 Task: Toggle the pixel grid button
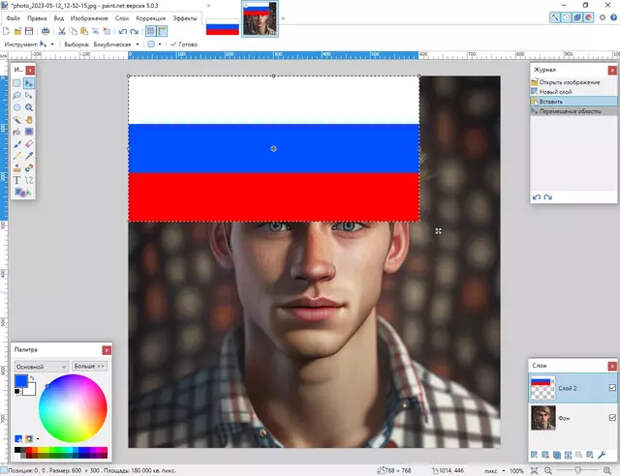click(150, 31)
